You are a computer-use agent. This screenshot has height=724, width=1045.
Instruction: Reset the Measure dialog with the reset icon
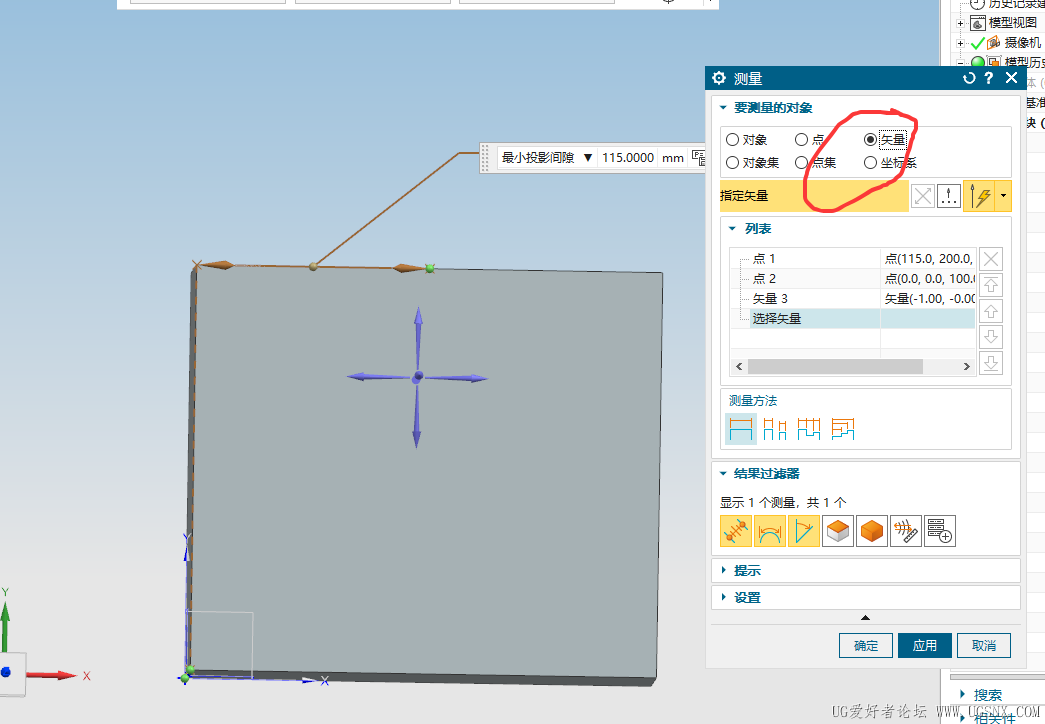coord(969,78)
